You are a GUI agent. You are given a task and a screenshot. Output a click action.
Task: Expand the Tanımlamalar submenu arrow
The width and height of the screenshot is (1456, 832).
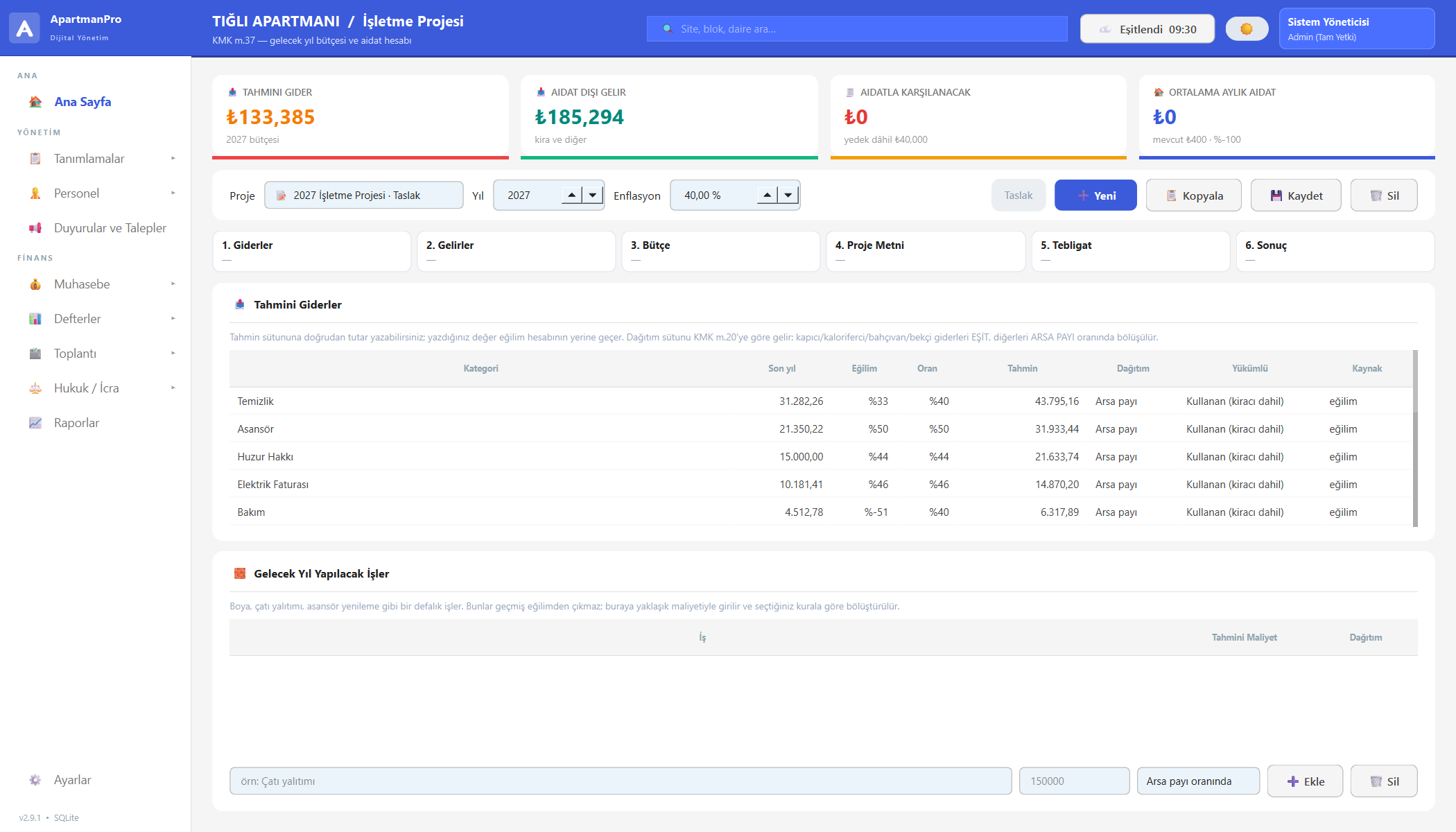(x=173, y=159)
